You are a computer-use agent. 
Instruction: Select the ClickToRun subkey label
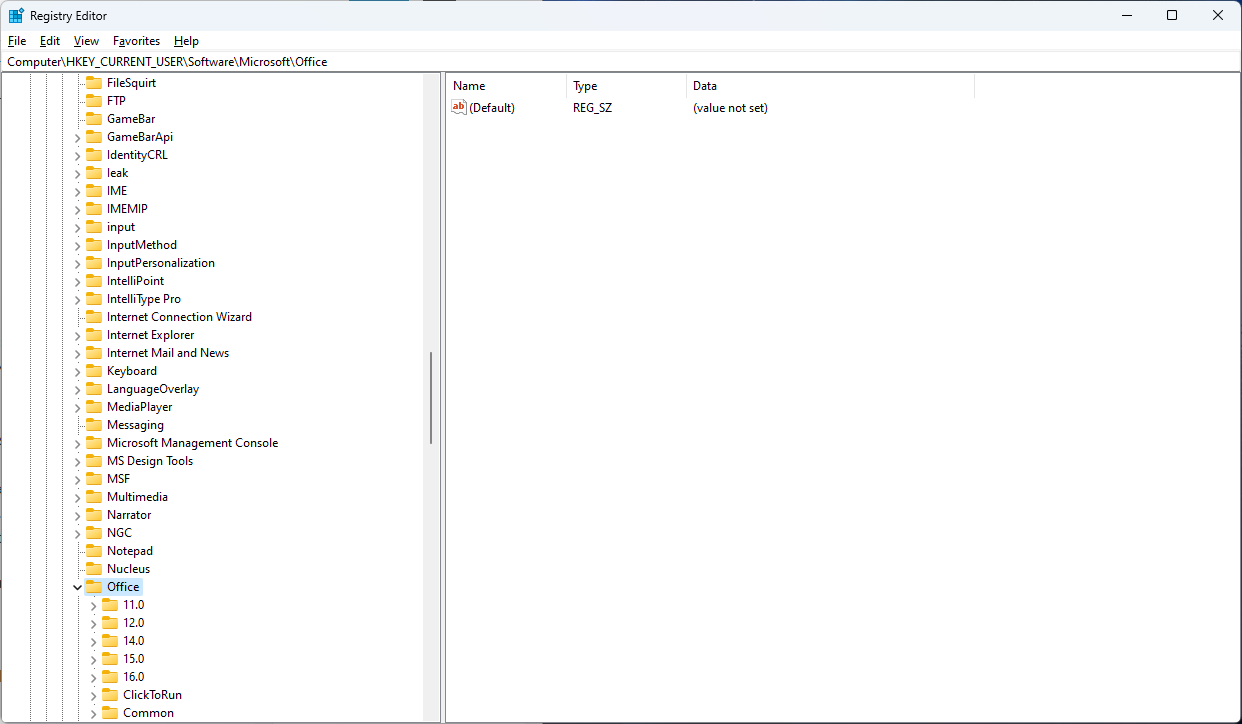pos(152,695)
